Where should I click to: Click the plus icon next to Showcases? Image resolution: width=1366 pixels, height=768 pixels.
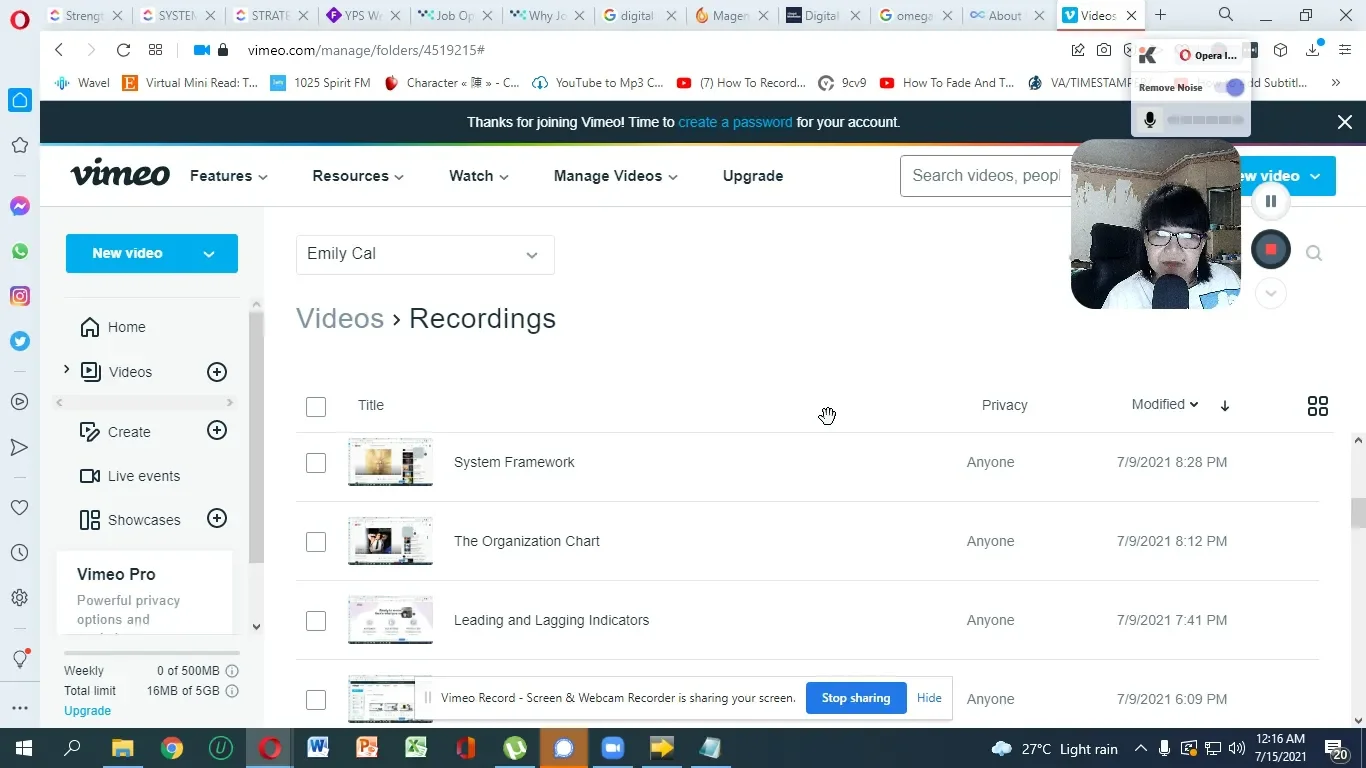[217, 518]
